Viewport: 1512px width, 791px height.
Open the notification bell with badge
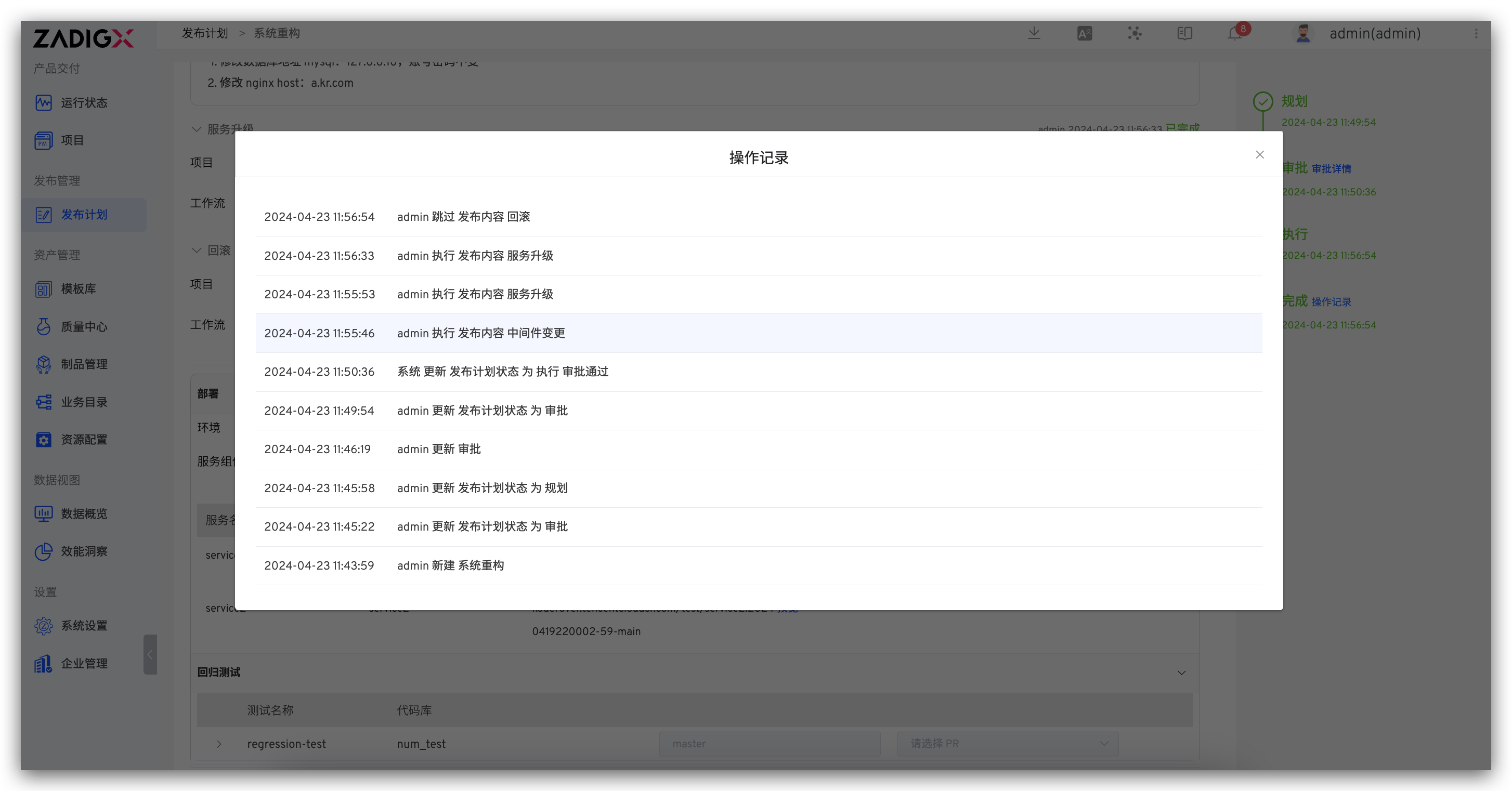click(1235, 33)
